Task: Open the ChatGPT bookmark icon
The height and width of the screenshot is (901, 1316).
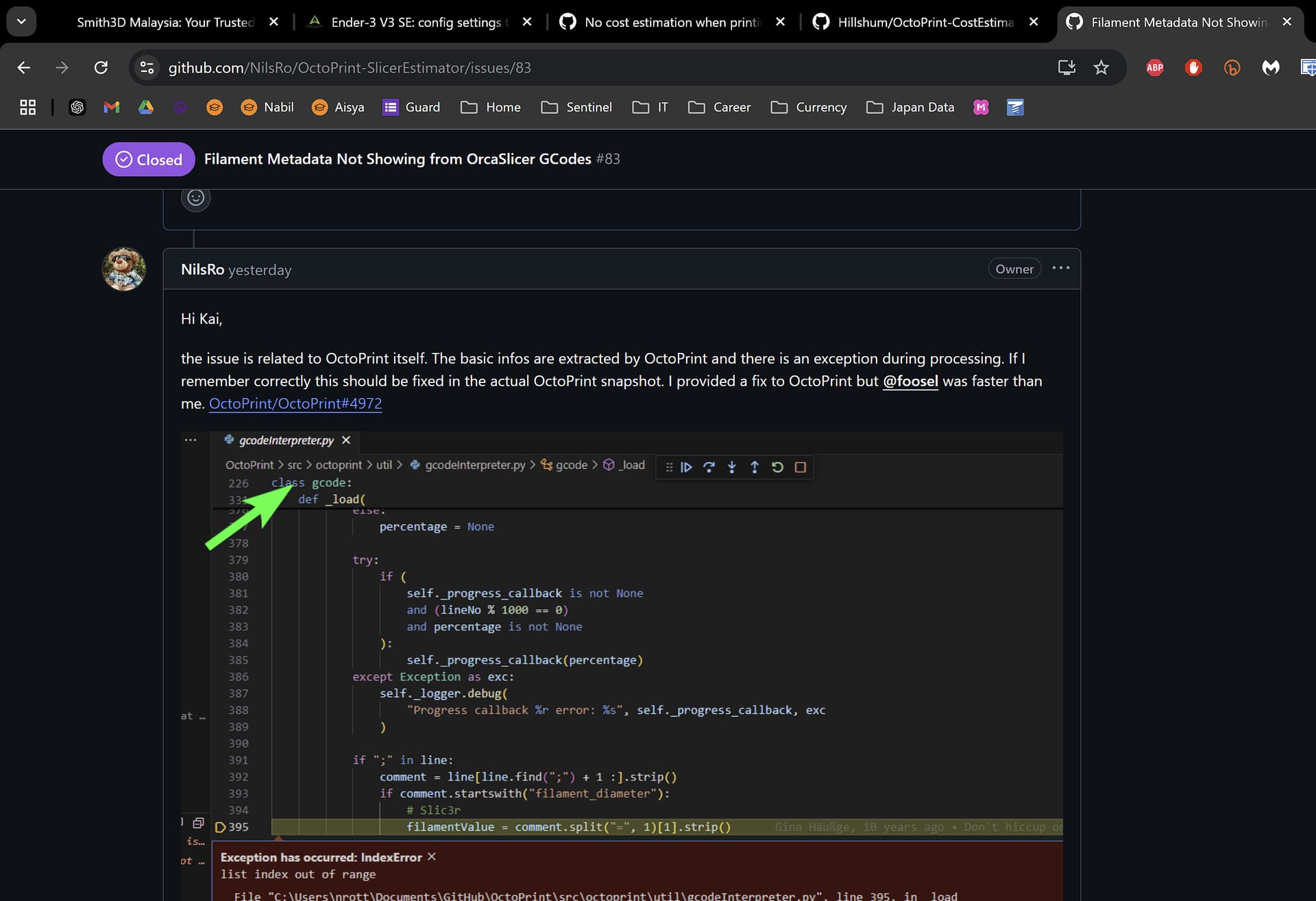Action: click(77, 108)
